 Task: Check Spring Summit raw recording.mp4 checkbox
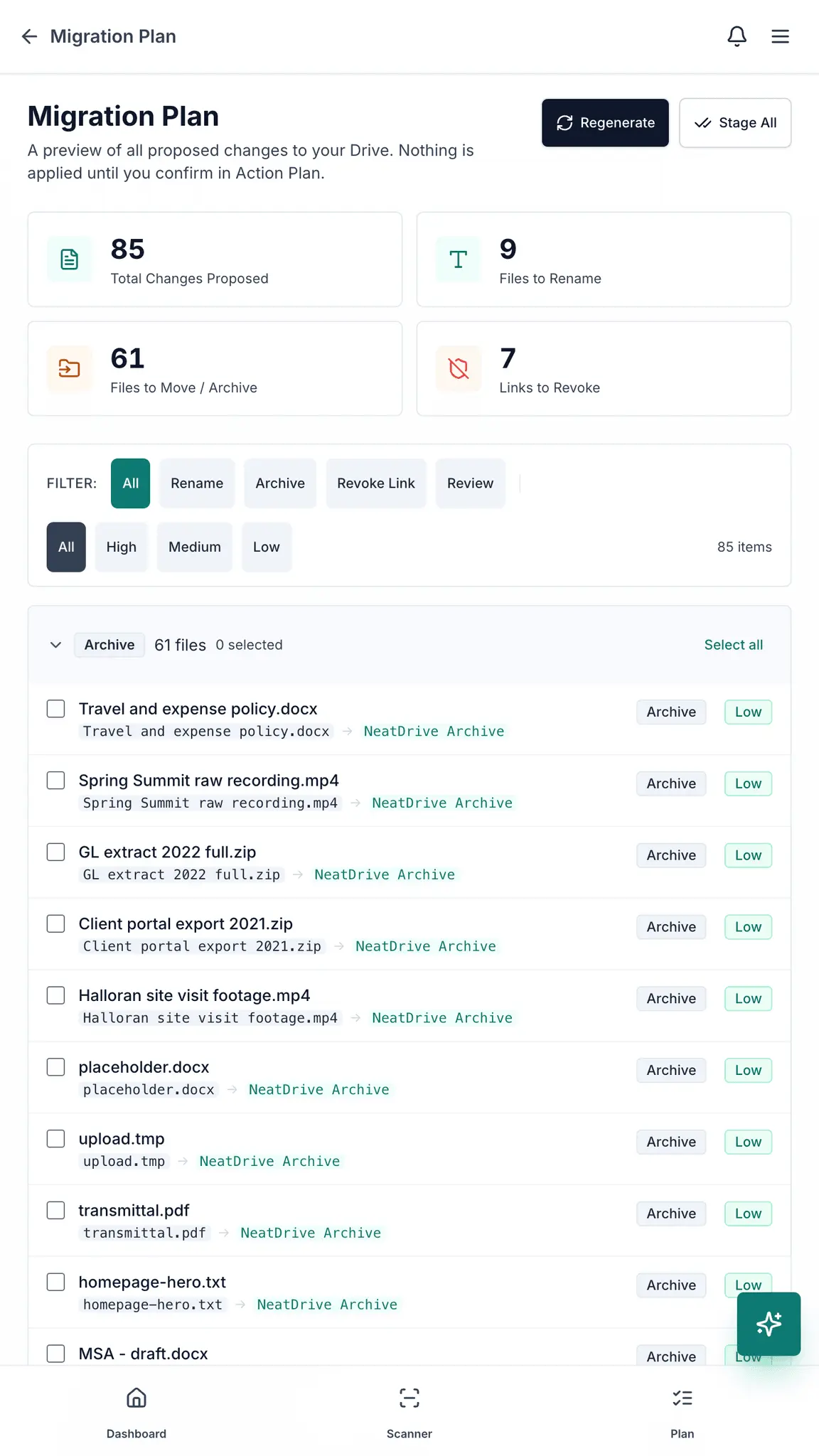pyautogui.click(x=55, y=781)
